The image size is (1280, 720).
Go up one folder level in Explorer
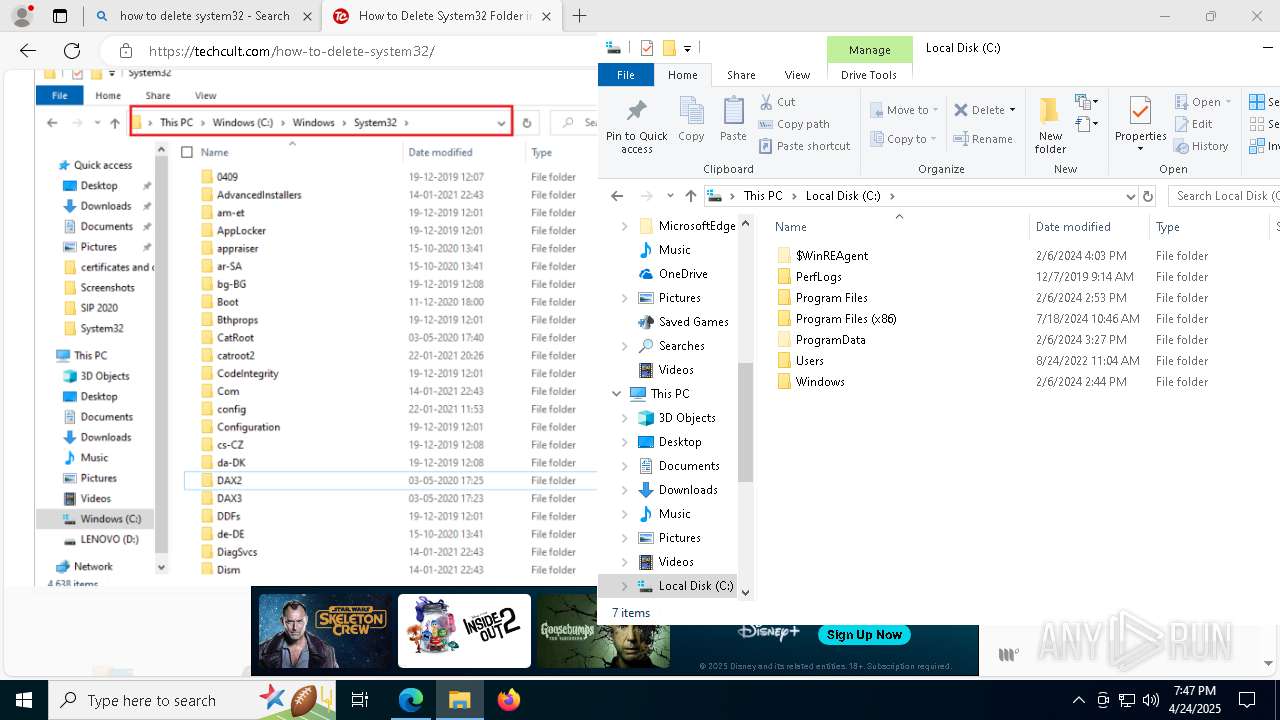pos(690,196)
